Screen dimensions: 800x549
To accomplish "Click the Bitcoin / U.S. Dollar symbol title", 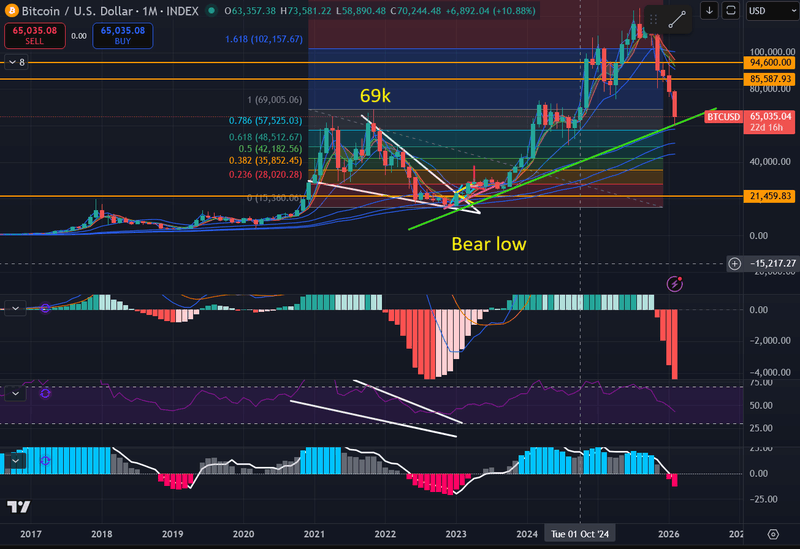I will [110, 11].
